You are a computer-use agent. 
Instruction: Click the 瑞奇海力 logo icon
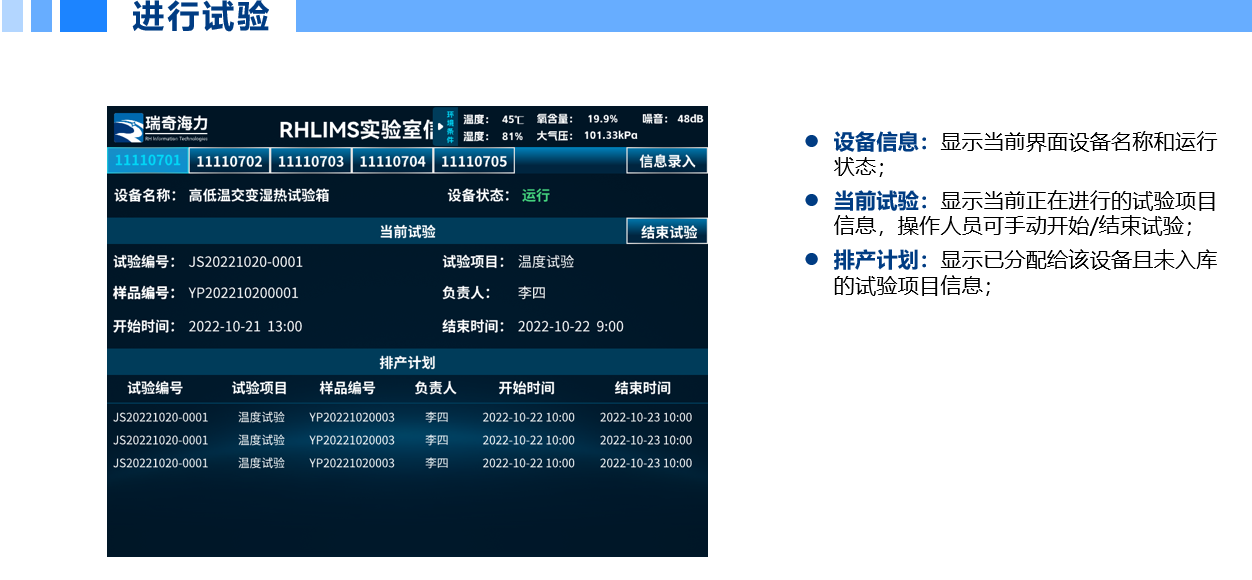click(x=128, y=129)
